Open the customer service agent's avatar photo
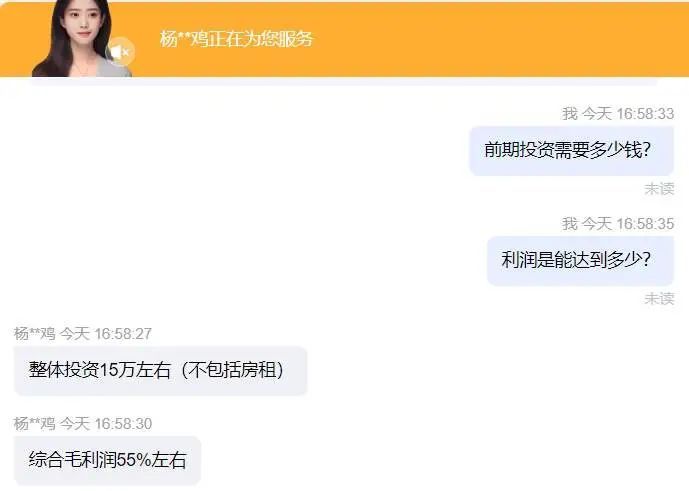The height and width of the screenshot is (491, 689). [77, 38]
